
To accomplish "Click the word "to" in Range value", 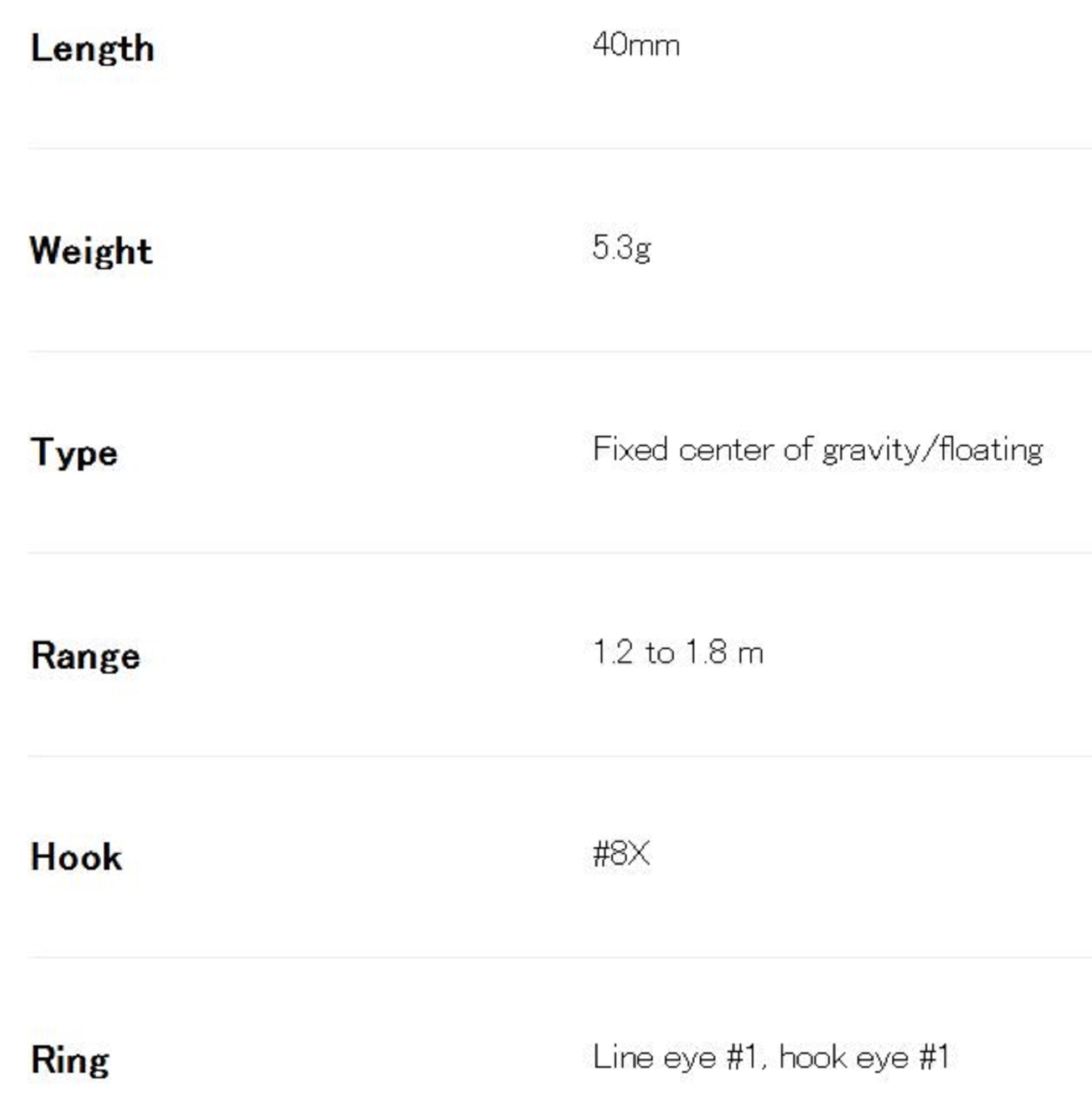I will (661, 653).
